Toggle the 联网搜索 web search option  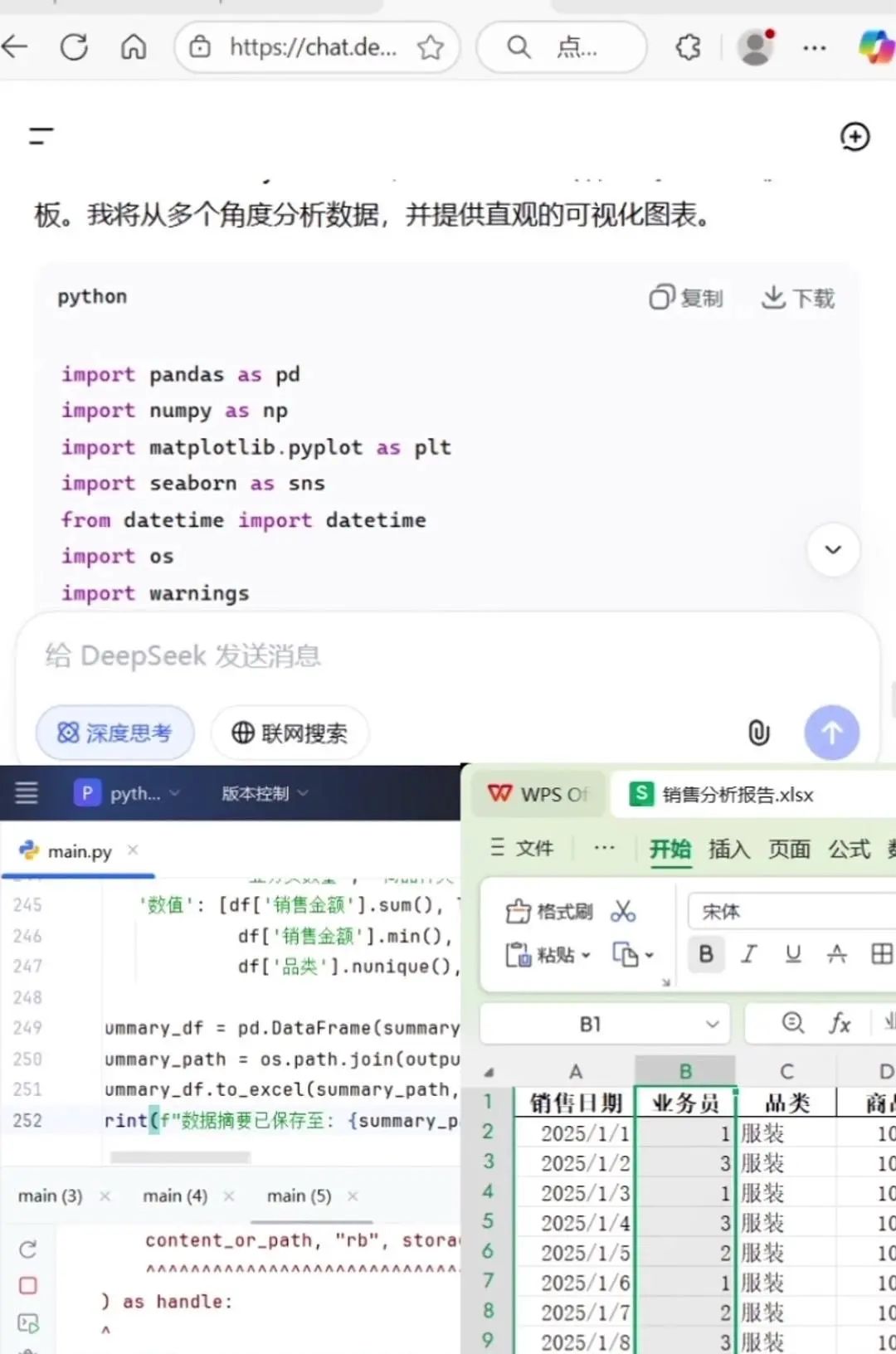pos(290,733)
